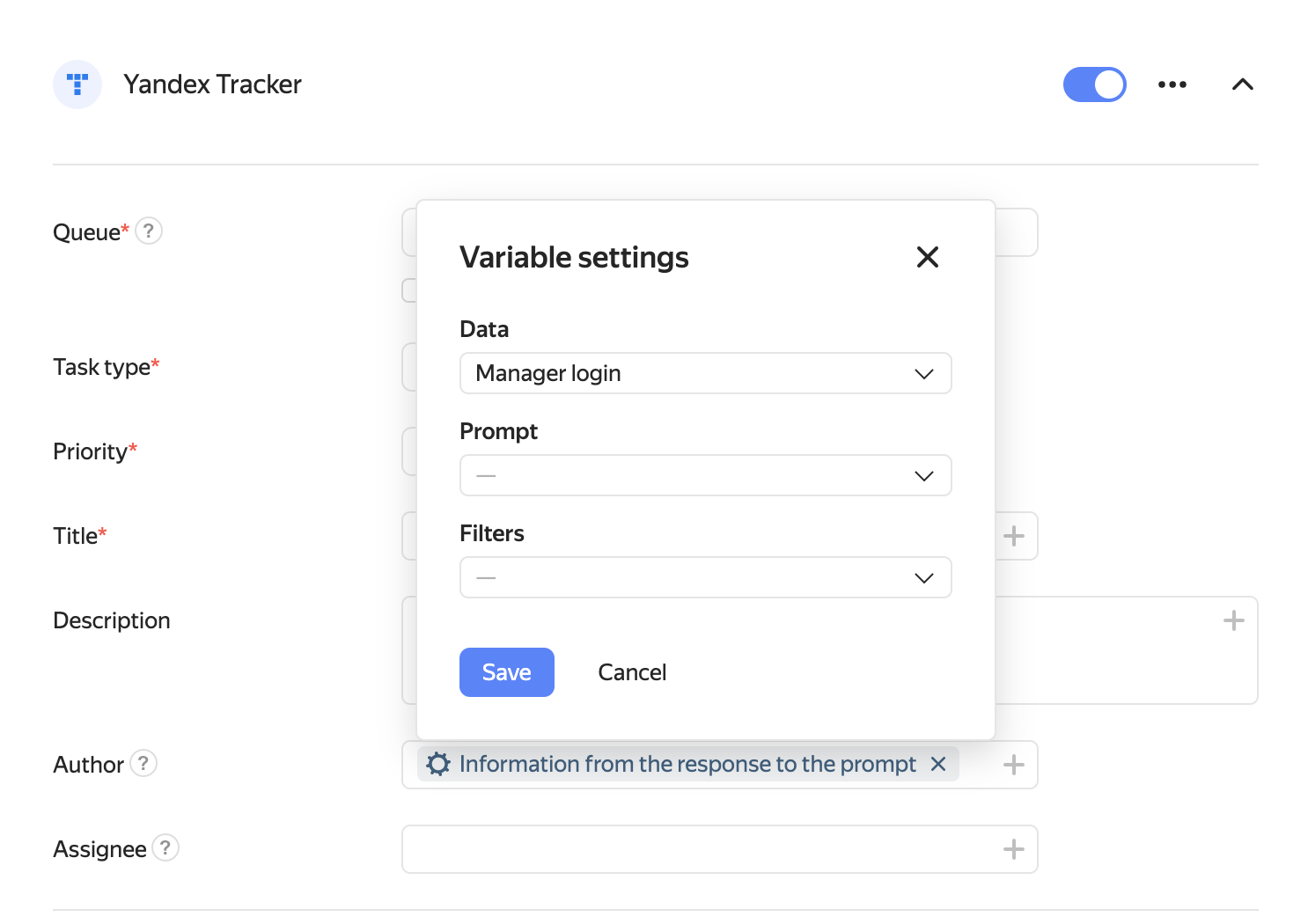
Task: Open the three-dot options menu
Action: tap(1172, 84)
